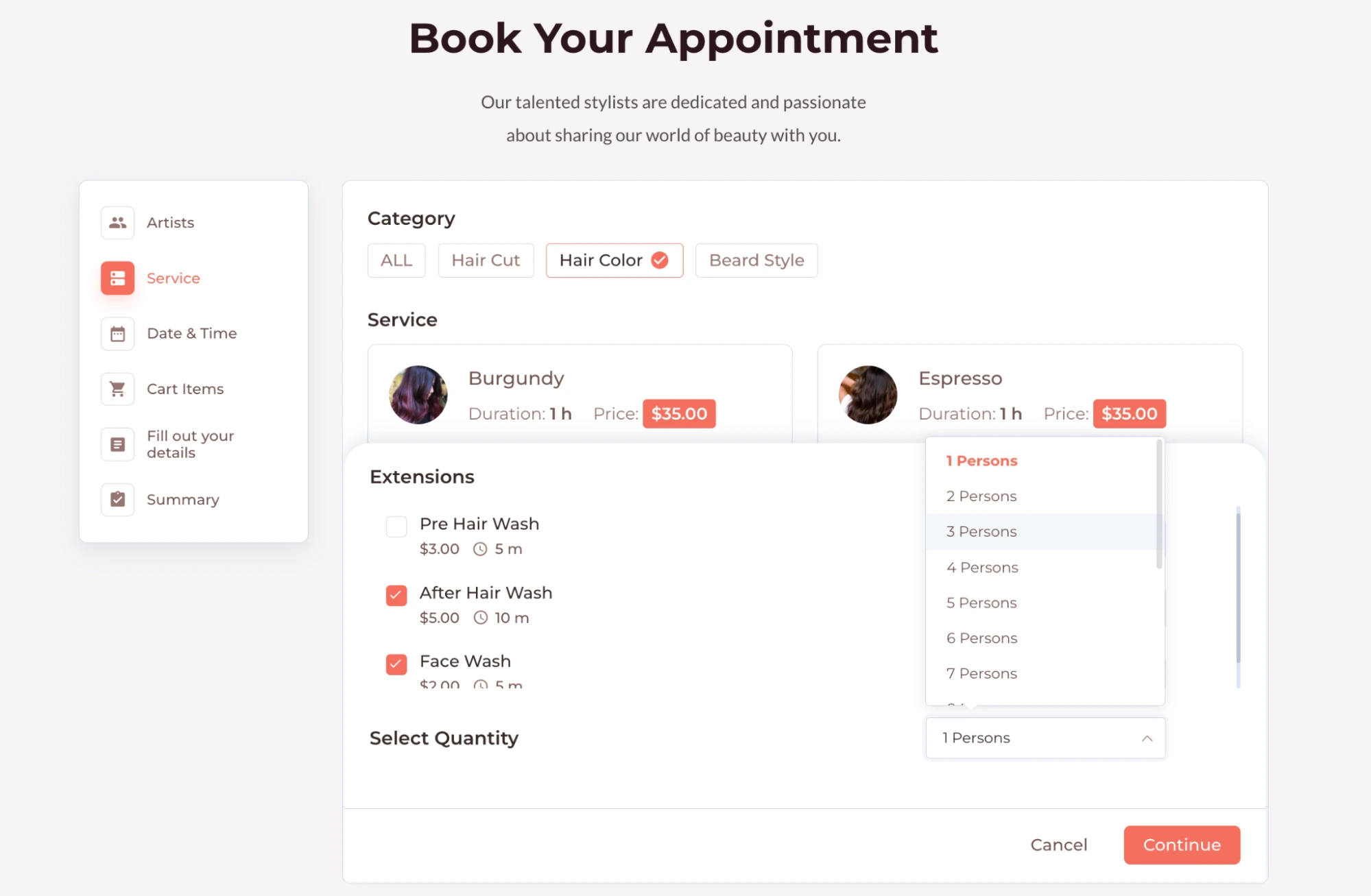Screen dimensions: 1371x896
Task: Click the Continue button
Action: 1180,845
